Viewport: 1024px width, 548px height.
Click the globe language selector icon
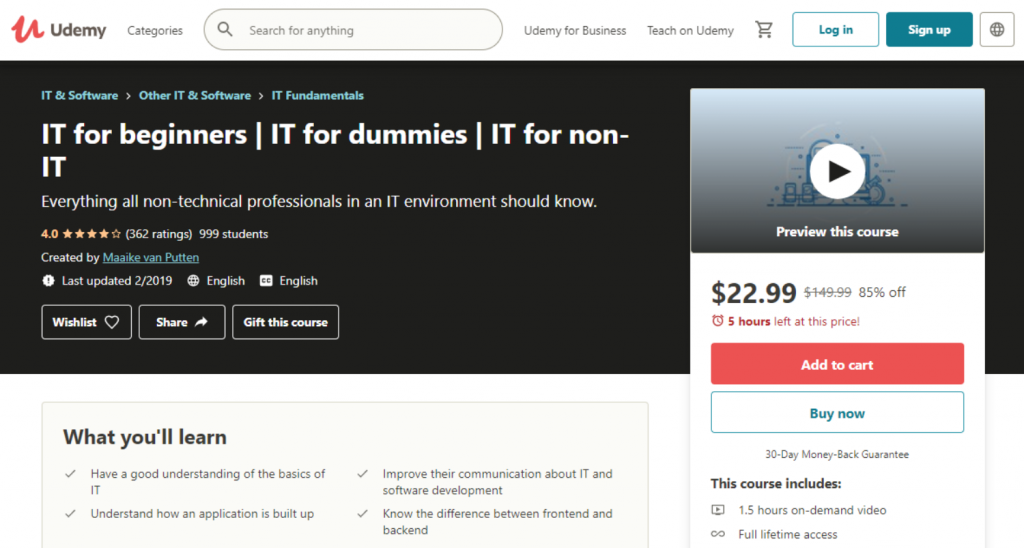click(997, 30)
